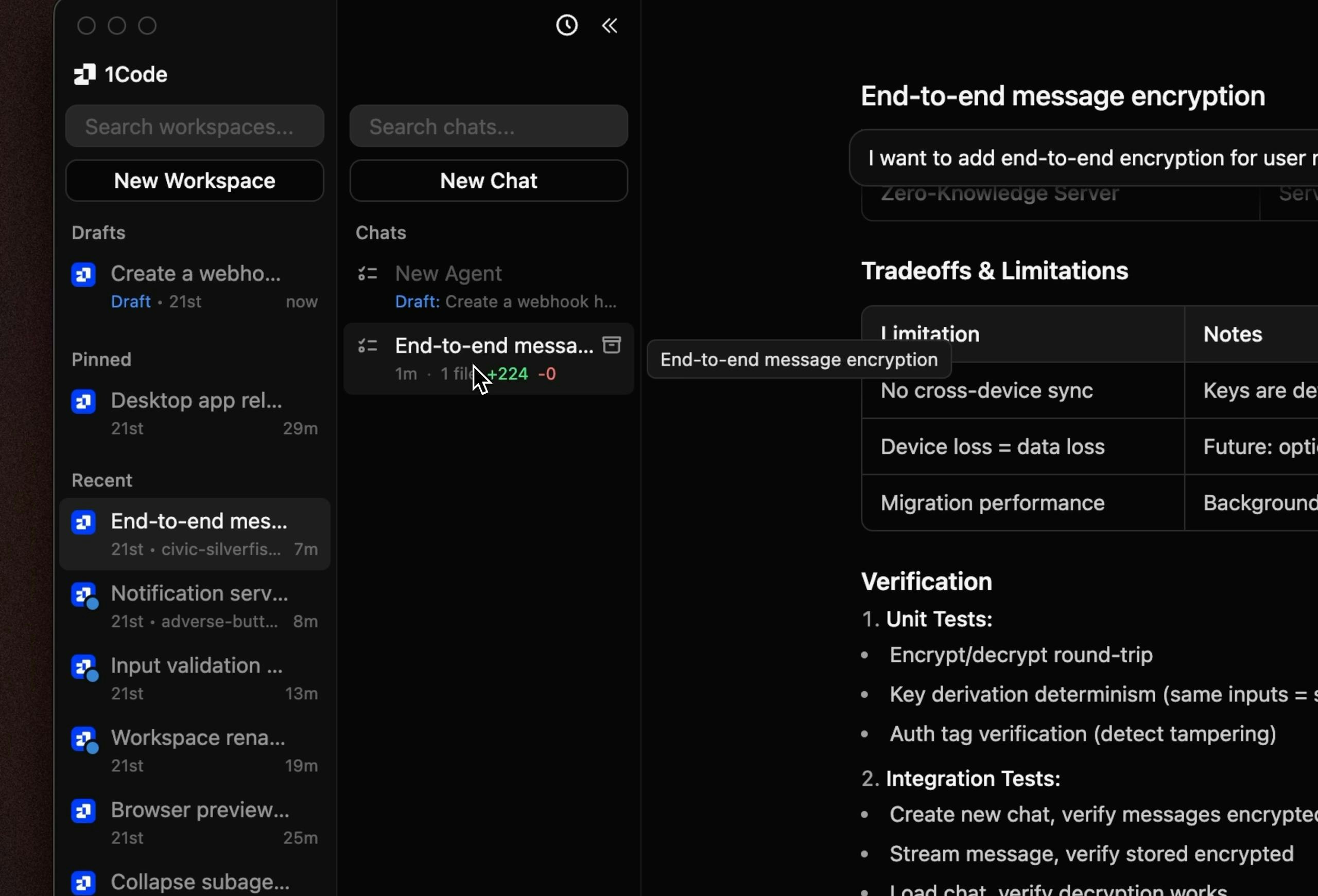Viewport: 1318px width, 896px height.
Task: Select the pinned Desktop app release workspace
Action: 196,413
